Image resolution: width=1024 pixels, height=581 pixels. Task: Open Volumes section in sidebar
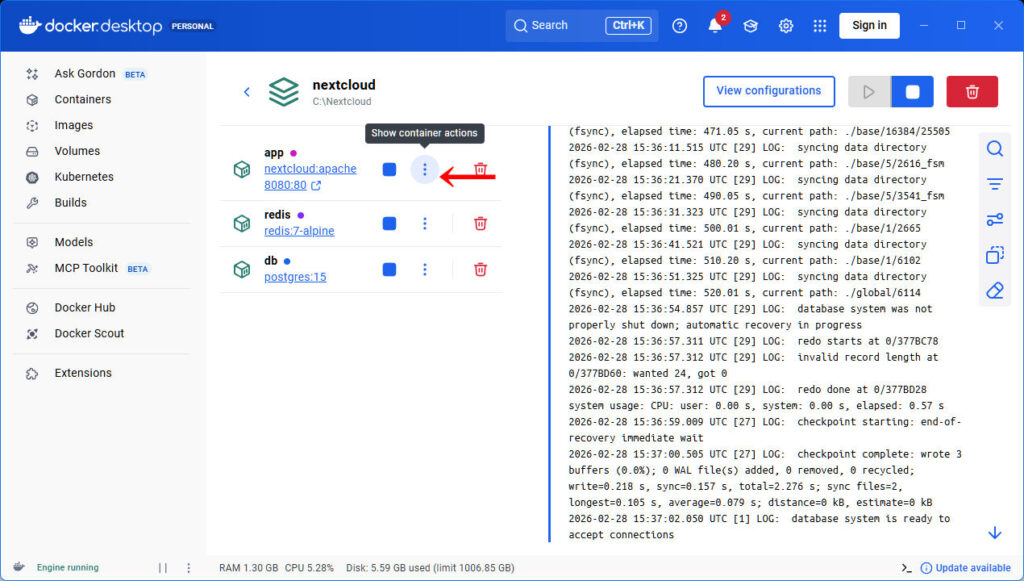(77, 151)
